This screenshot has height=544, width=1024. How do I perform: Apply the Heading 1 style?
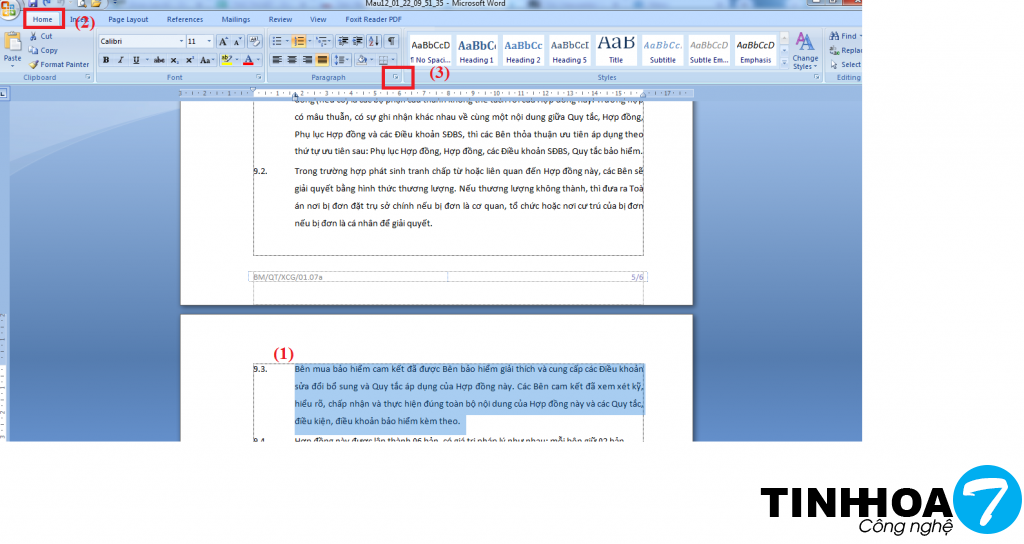476,50
